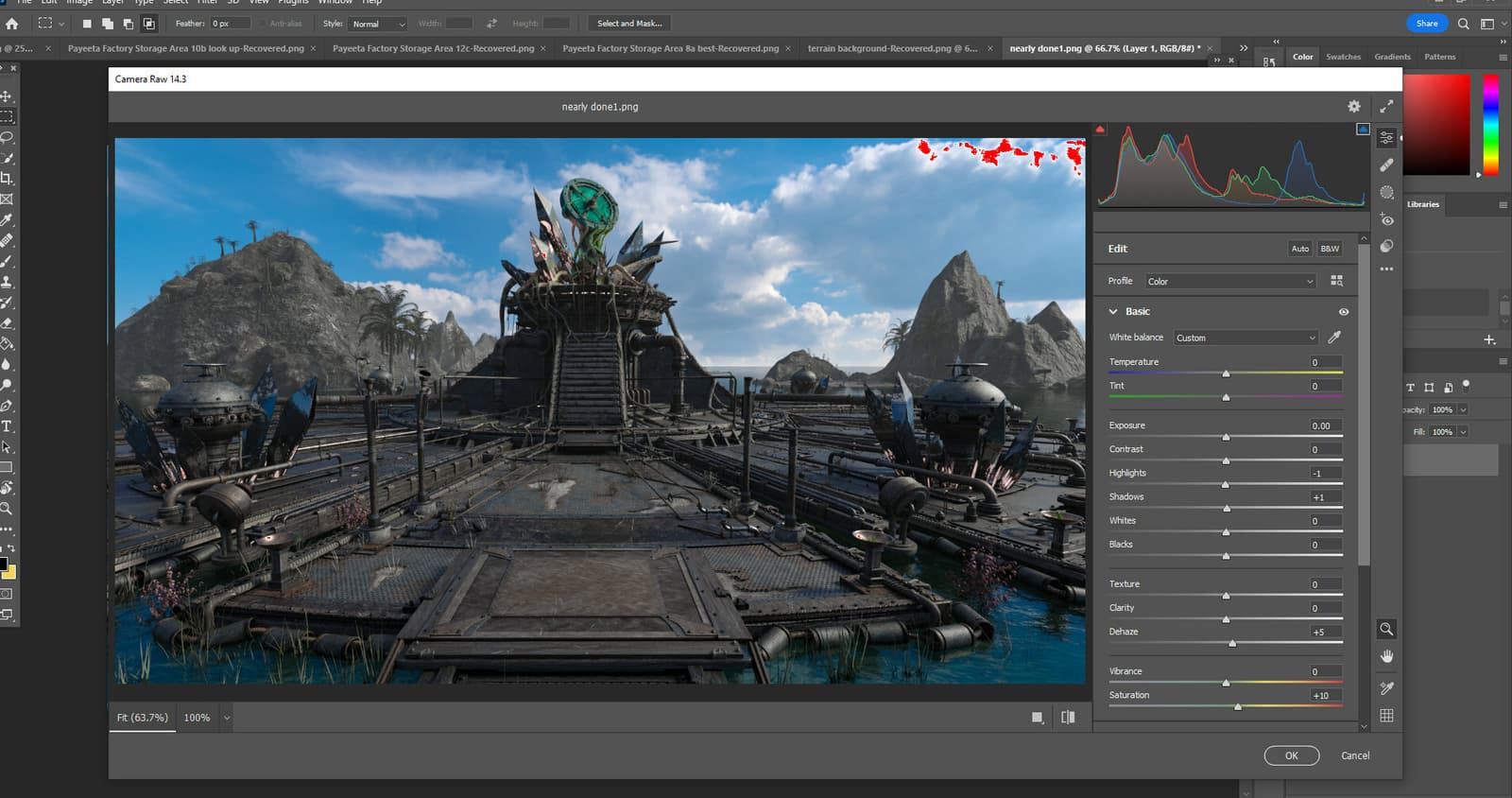1512x798 pixels.
Task: Switch to Payeeta Factory Storage Area 12c tab
Action: (433, 48)
